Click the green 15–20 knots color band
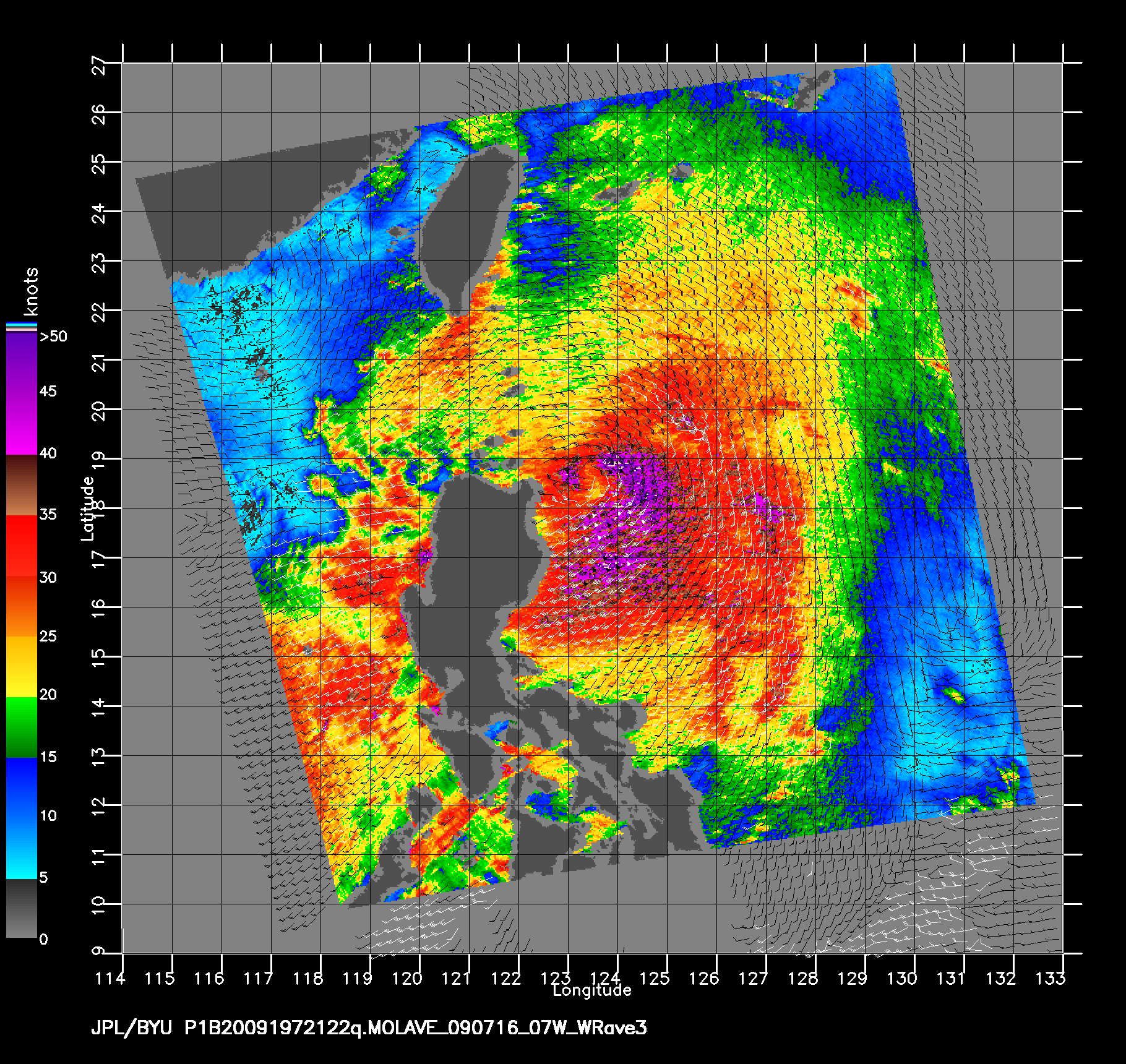Screen dimensions: 1126x1064 click(x=22, y=727)
